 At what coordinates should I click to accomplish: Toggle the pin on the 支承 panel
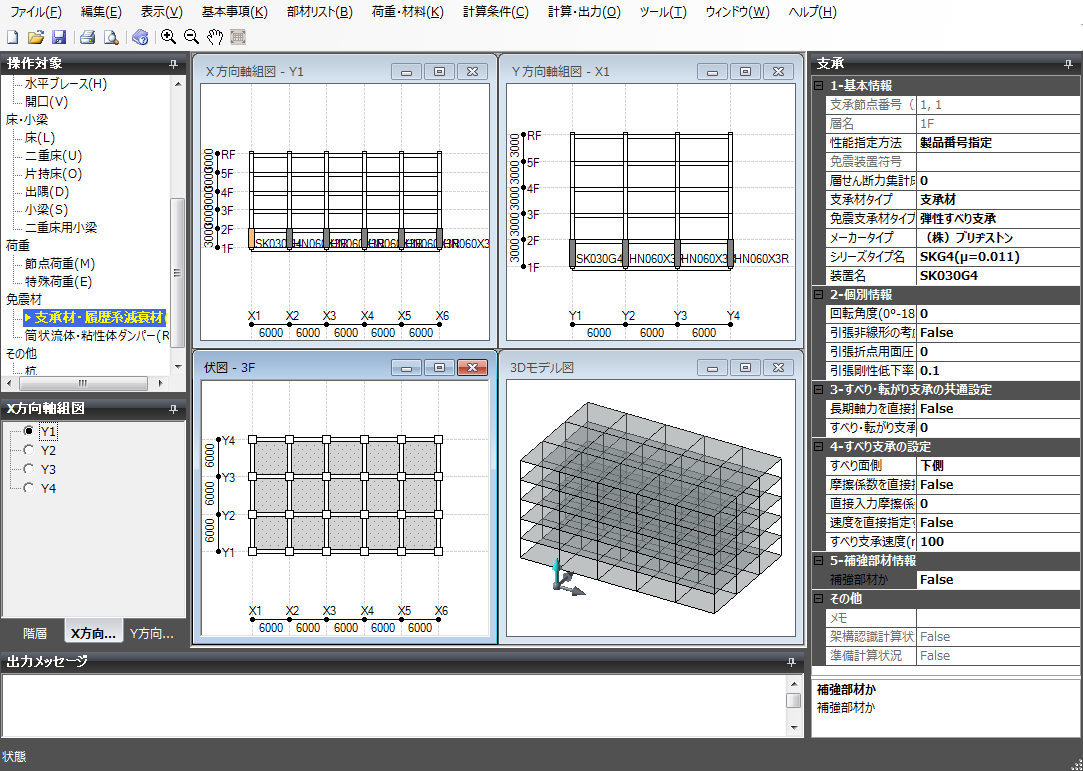coord(1068,64)
